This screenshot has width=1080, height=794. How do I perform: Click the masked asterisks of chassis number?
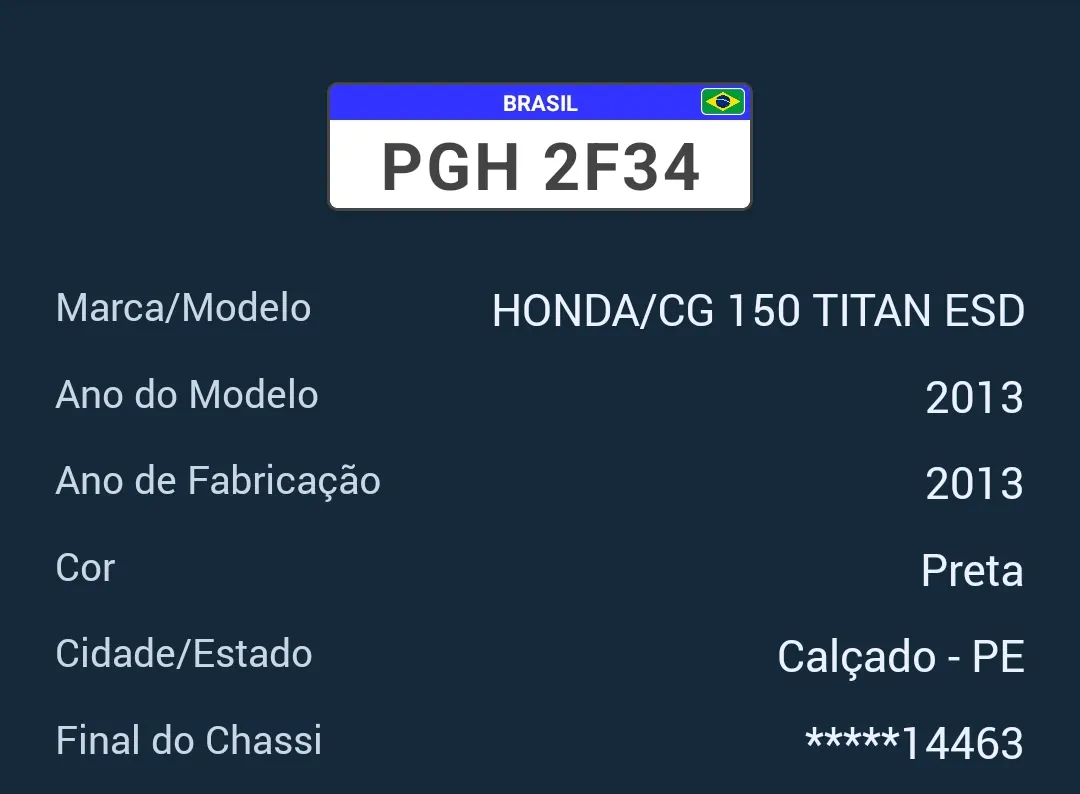click(x=852, y=738)
